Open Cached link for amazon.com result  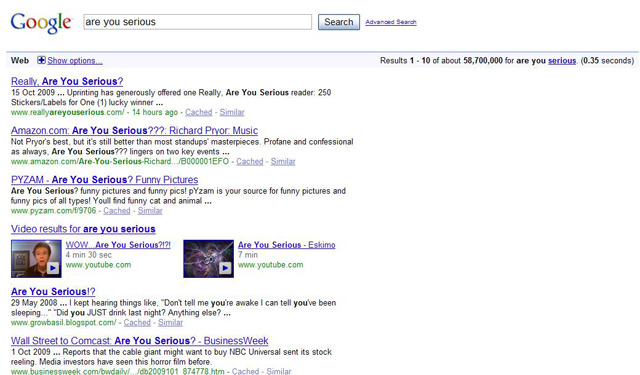(250, 162)
